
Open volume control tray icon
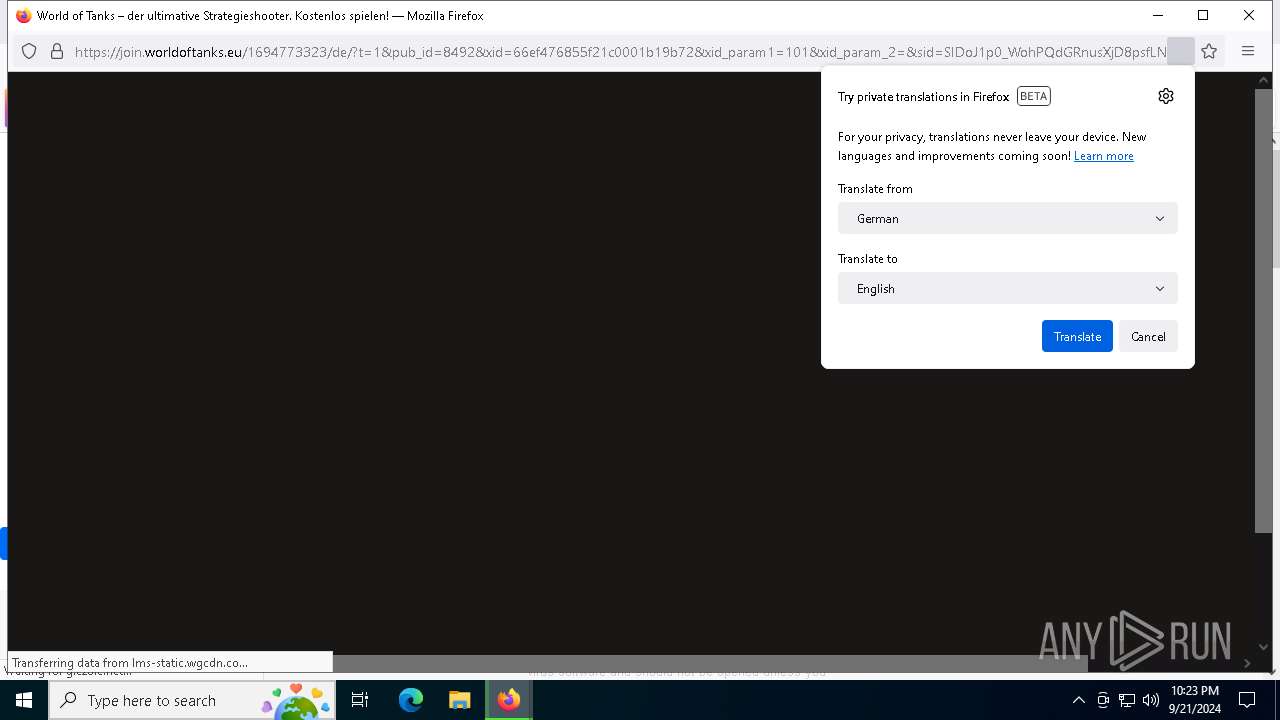click(1150, 700)
